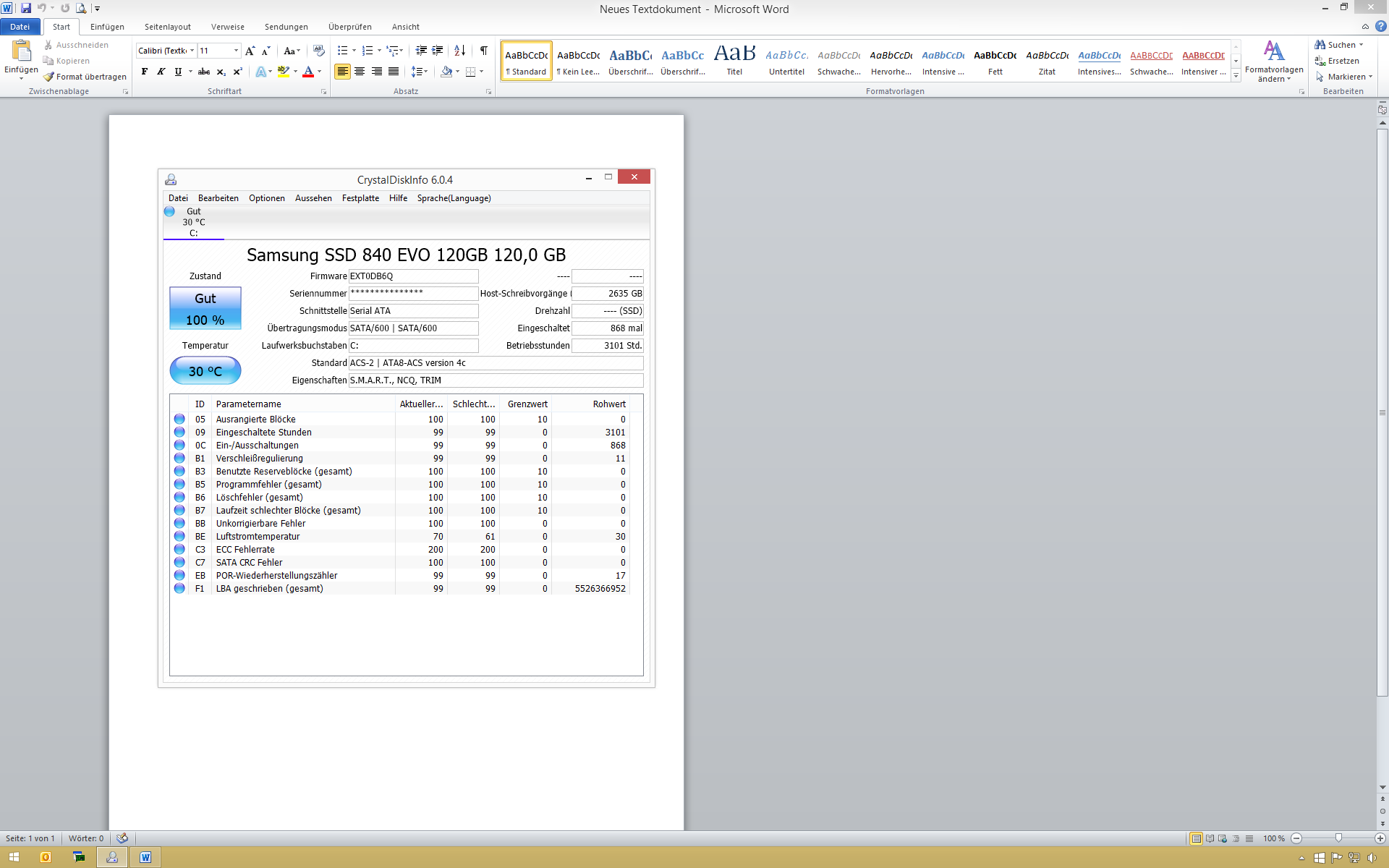Screen dimensions: 1389x868
Task: Apply the Titel style
Action: (x=734, y=61)
